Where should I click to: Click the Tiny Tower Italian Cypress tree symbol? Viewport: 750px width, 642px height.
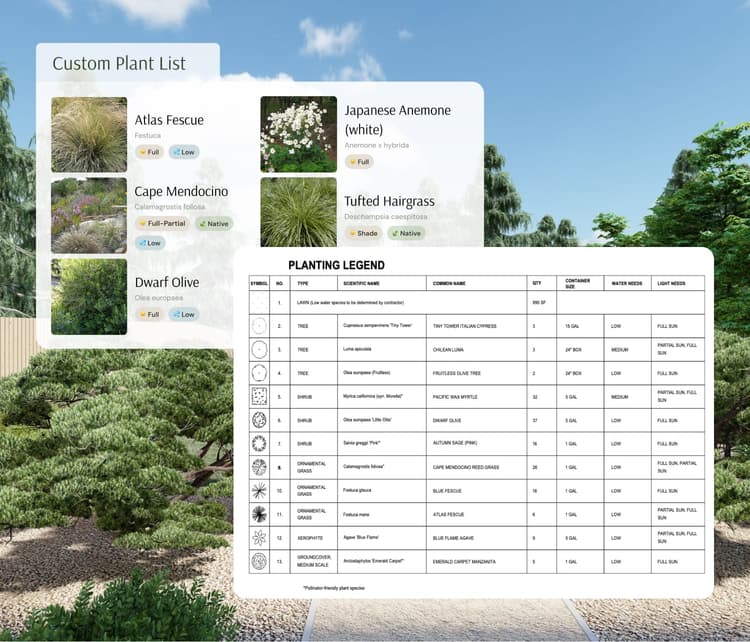[x=259, y=326]
